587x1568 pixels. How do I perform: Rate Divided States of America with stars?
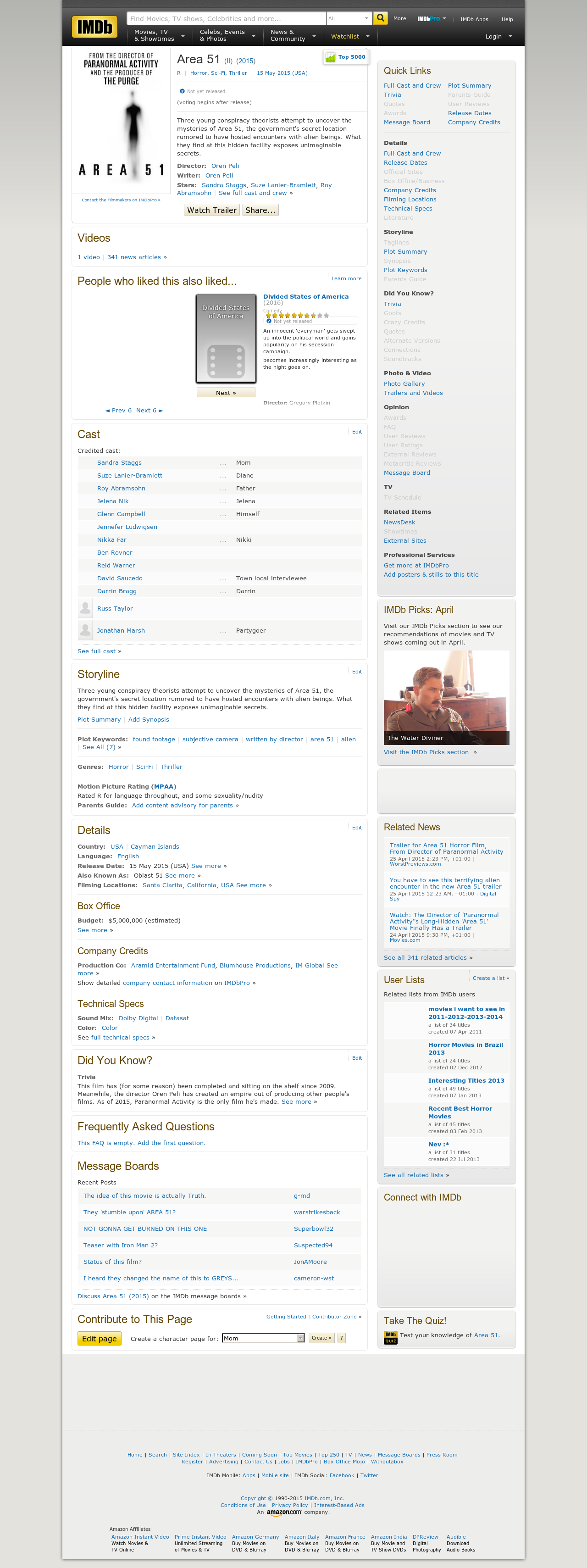coord(298,315)
